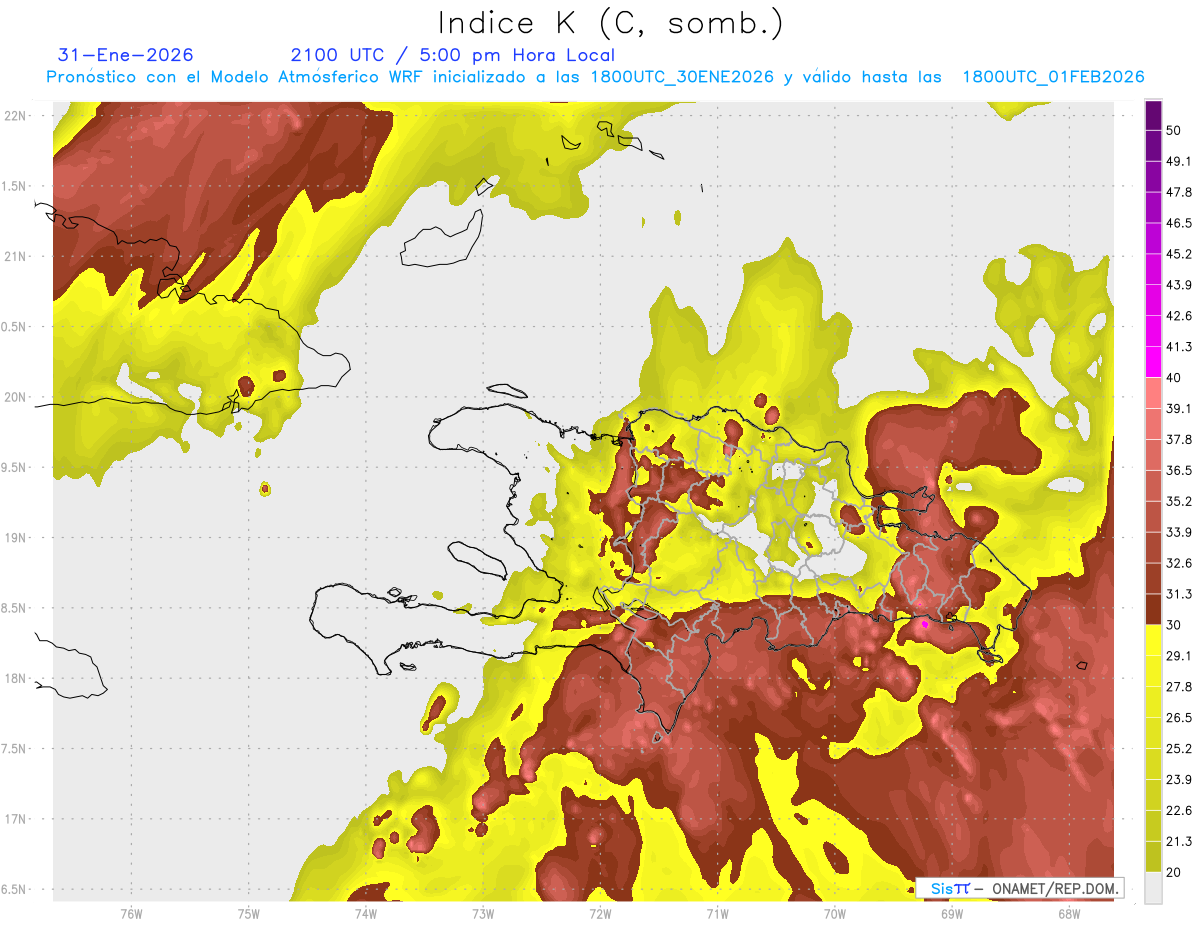Click the colorbar value label 20
The width and height of the screenshot is (1200, 927).
click(x=1174, y=871)
